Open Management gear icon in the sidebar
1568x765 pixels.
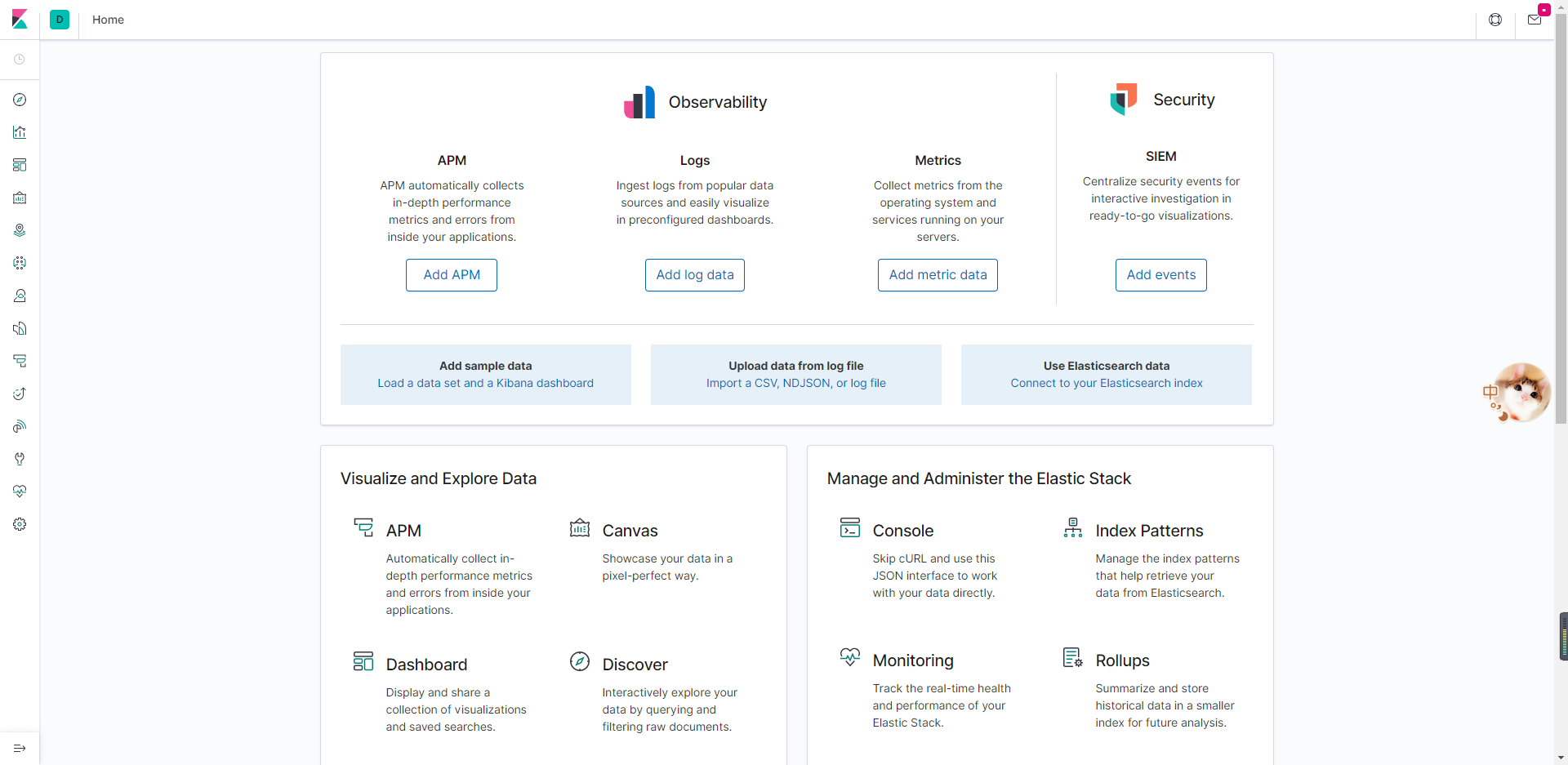coord(20,524)
